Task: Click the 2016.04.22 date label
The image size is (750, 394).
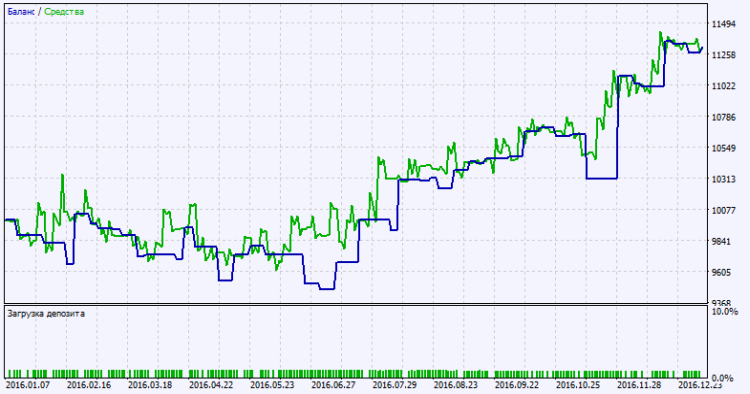Action: click(x=211, y=385)
